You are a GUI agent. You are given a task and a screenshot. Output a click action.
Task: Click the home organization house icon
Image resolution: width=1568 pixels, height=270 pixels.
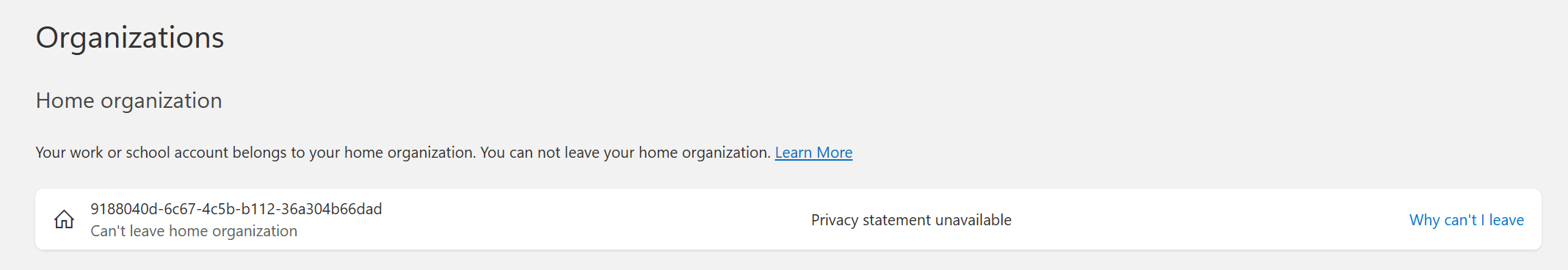tap(64, 219)
